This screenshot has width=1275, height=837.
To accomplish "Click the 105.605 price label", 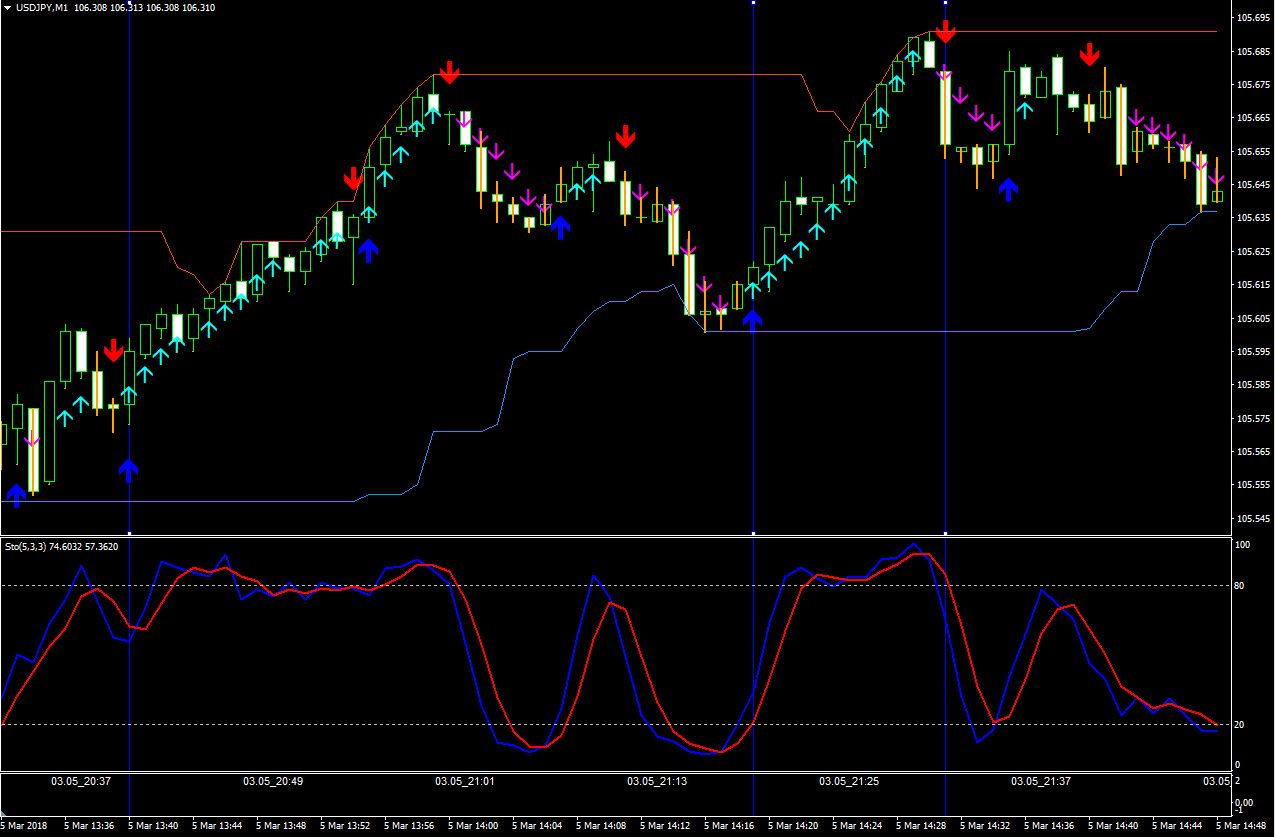I will tap(1254, 318).
